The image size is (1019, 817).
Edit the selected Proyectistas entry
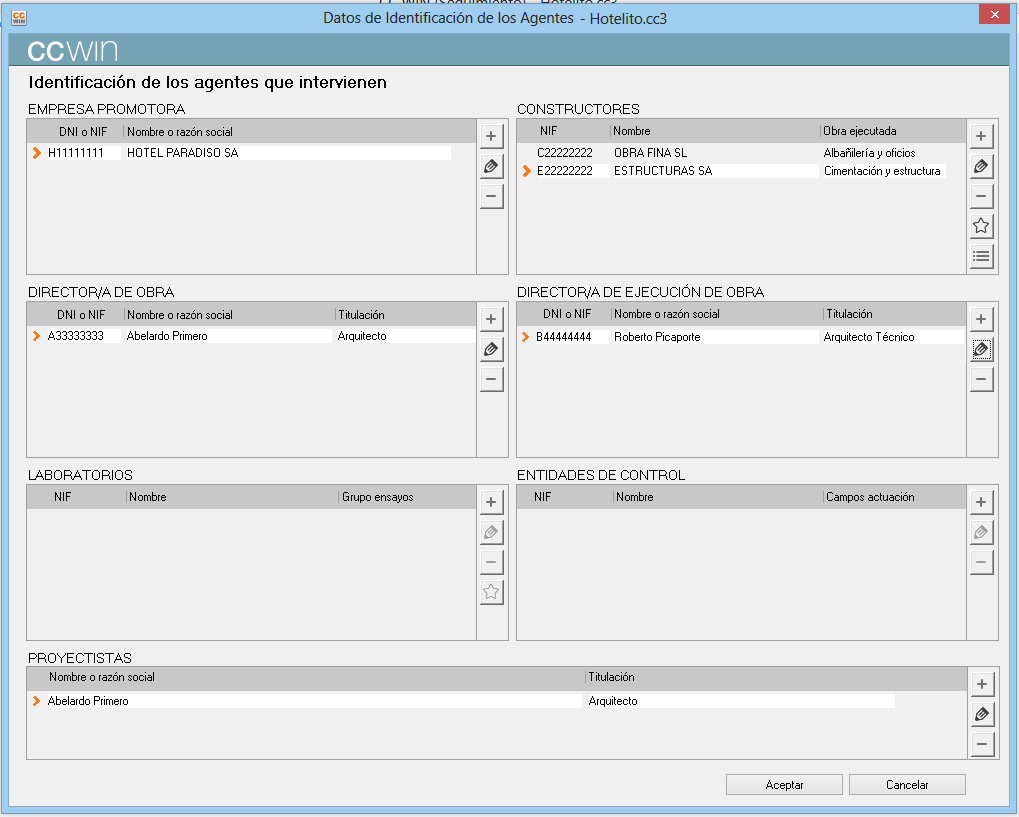(x=982, y=714)
